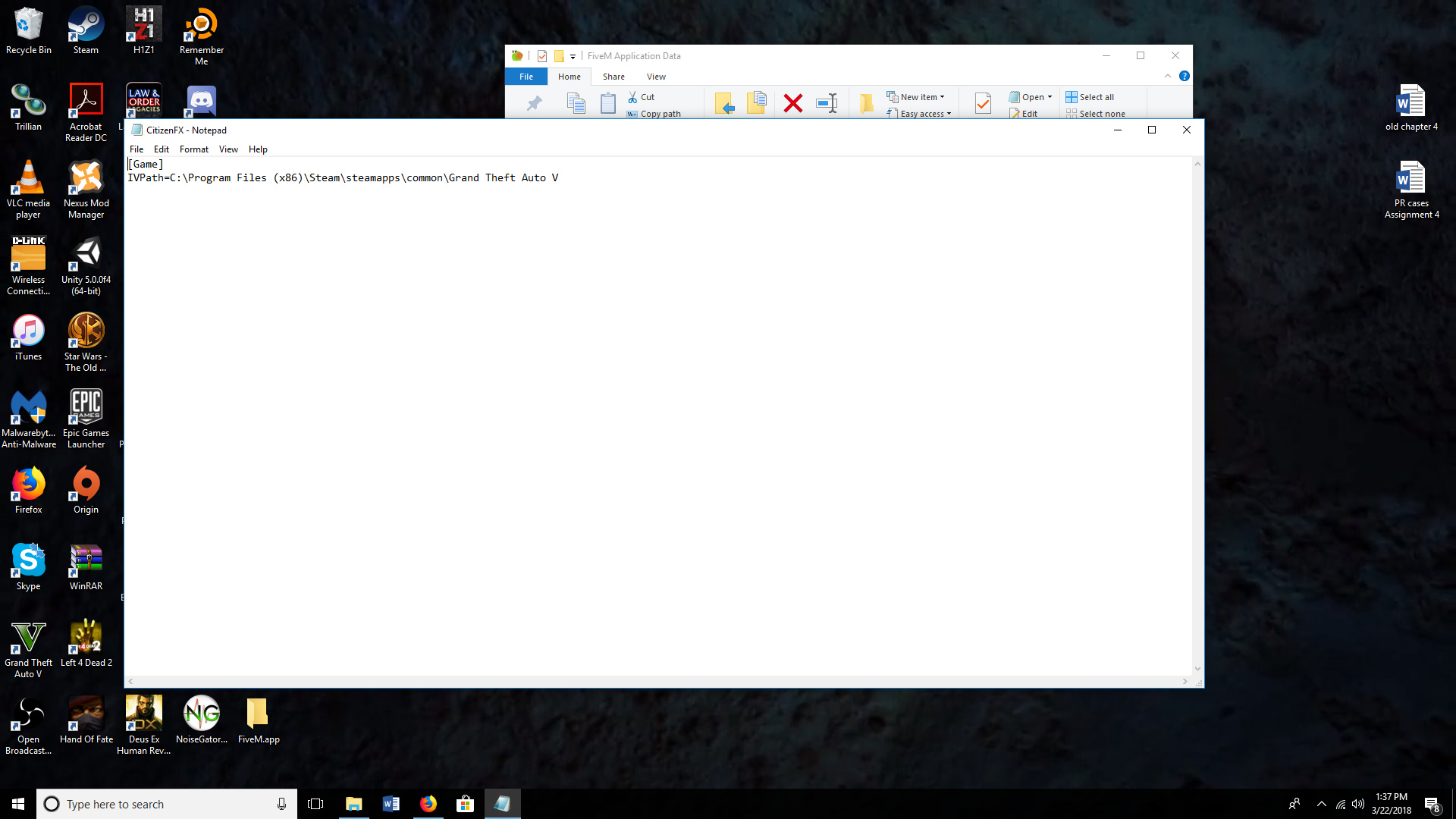Select the NoiseGator desktop icon

tap(201, 720)
